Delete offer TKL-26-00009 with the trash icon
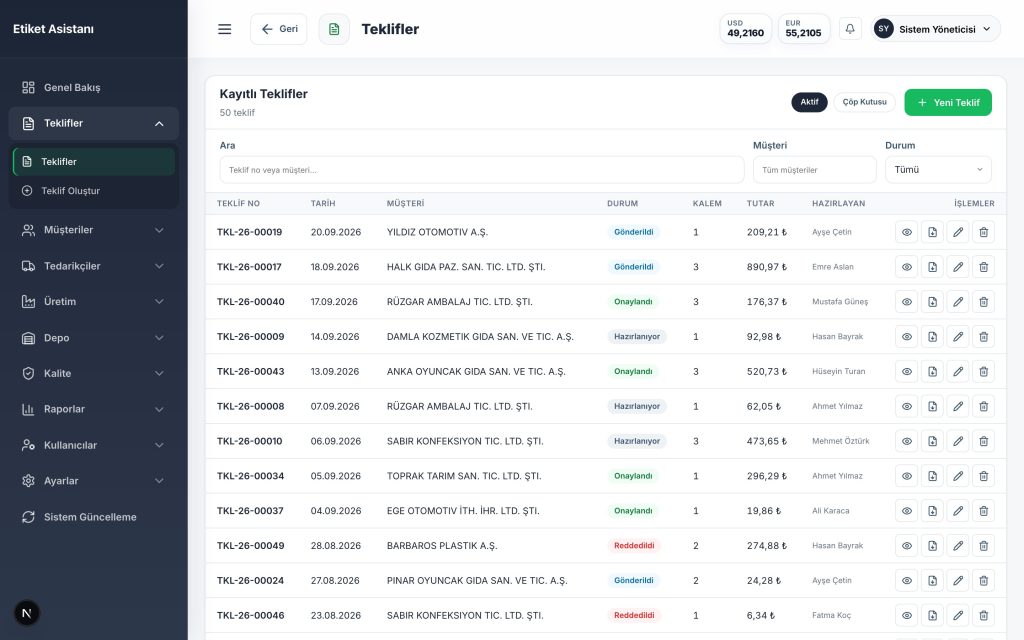This screenshot has width=1024, height=640. click(x=984, y=337)
